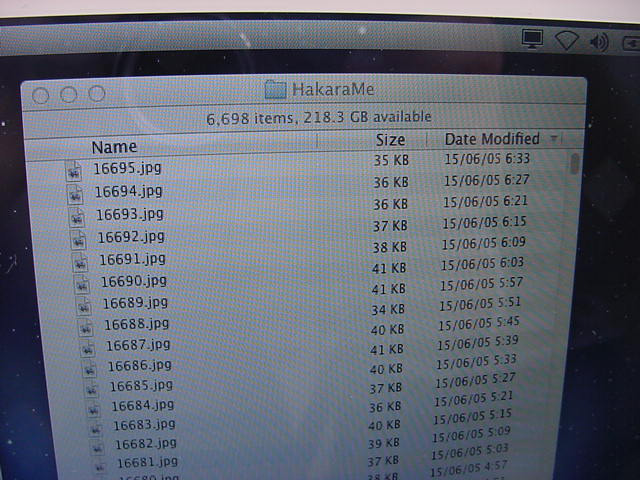Select the file name 16681.jpg
640x480 pixels.
point(147,462)
